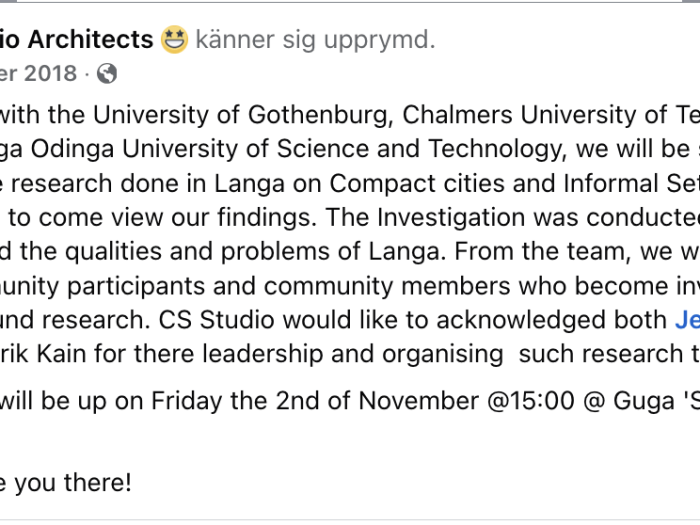Click "Odinga University of Science and Technology"
The height and width of the screenshot is (525, 700).
(x=299, y=149)
